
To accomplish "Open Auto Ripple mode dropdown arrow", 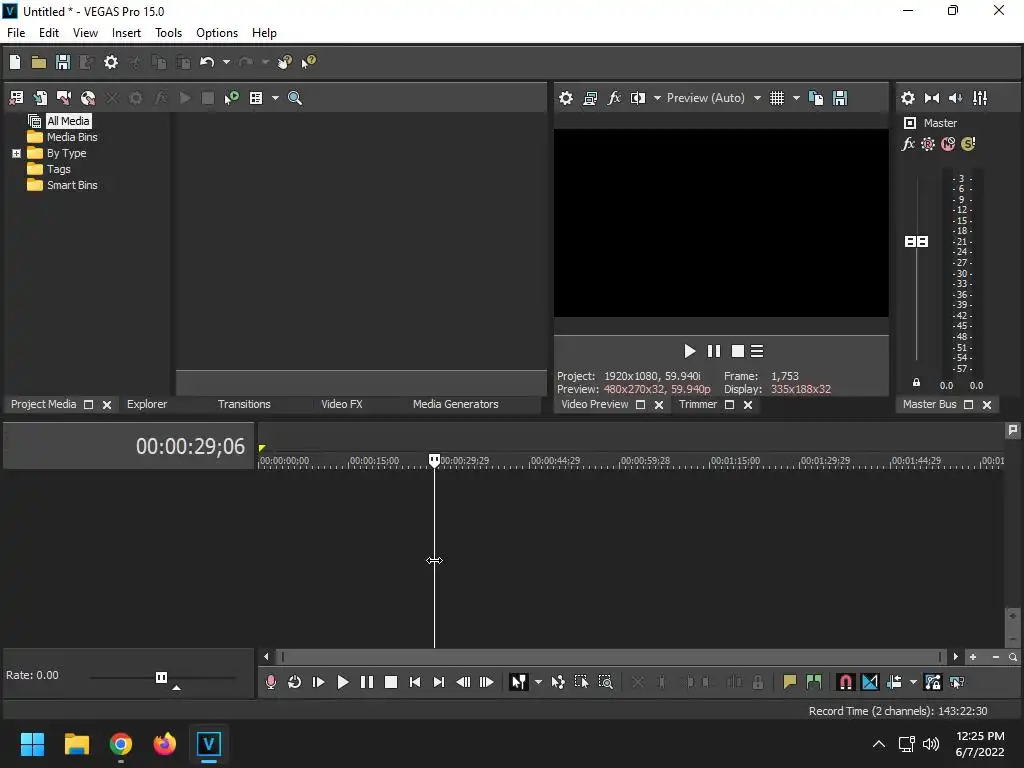I will point(913,682).
